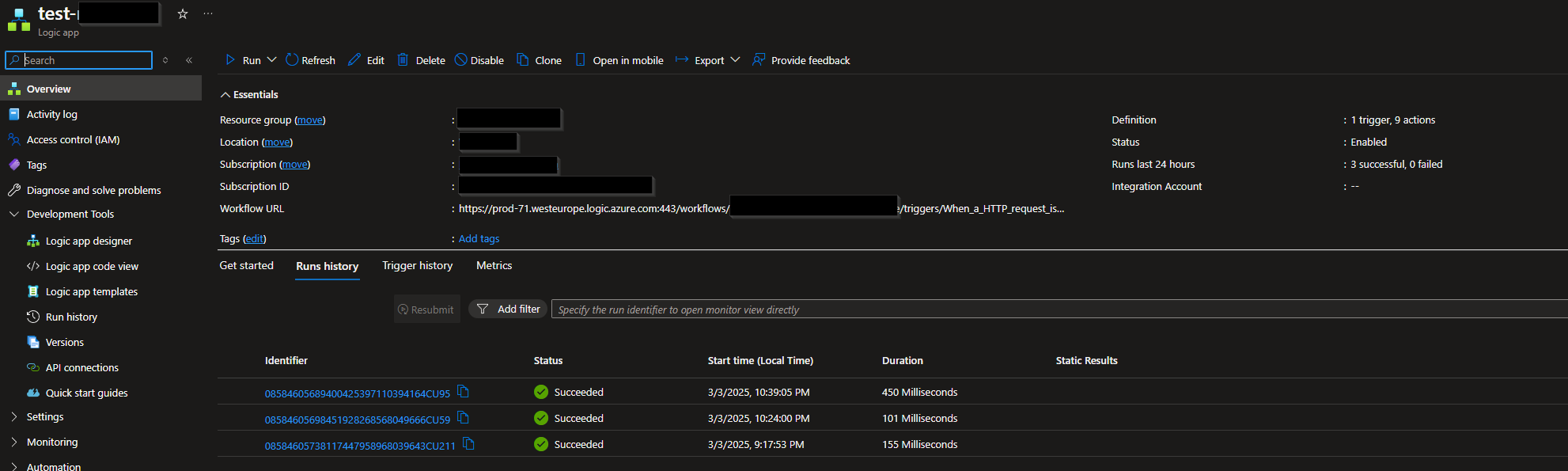Expand the Monitoring section in sidebar
This screenshot has height=471, width=1568.
14,442
